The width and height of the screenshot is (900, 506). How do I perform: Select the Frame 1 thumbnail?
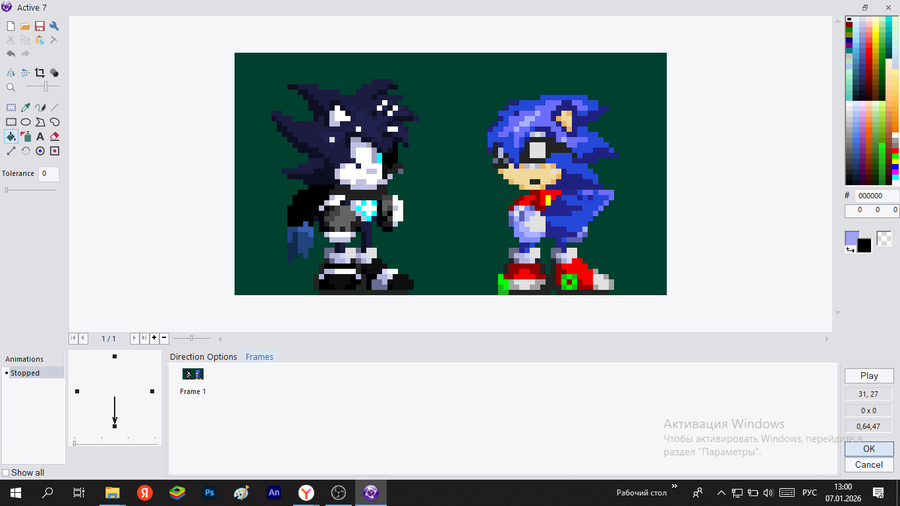193,374
